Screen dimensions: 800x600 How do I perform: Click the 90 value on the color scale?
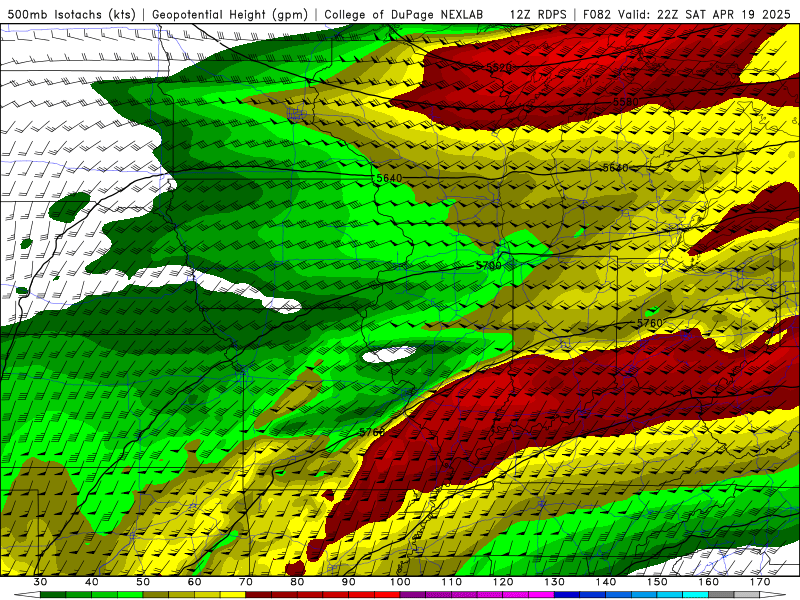pyautogui.click(x=348, y=582)
